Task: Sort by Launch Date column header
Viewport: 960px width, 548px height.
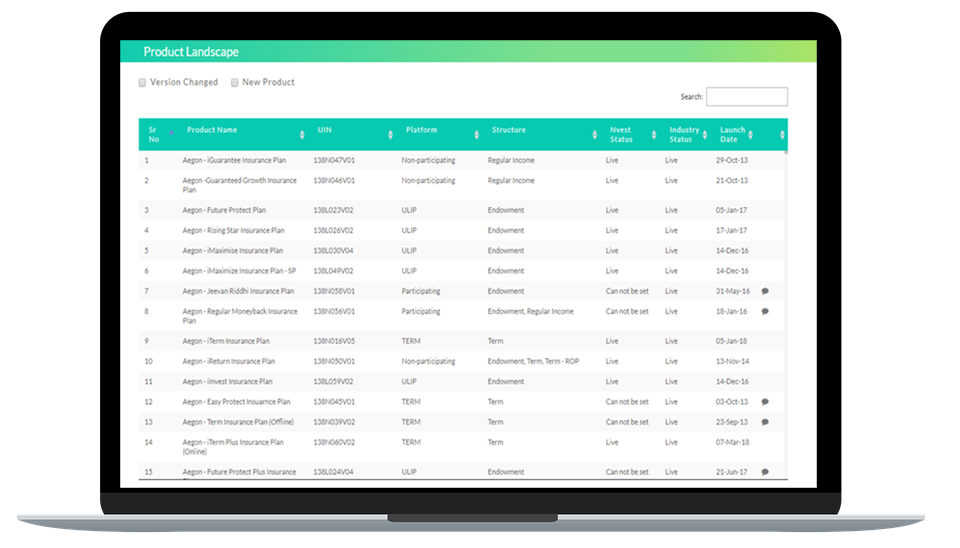Action: pyautogui.click(x=733, y=135)
